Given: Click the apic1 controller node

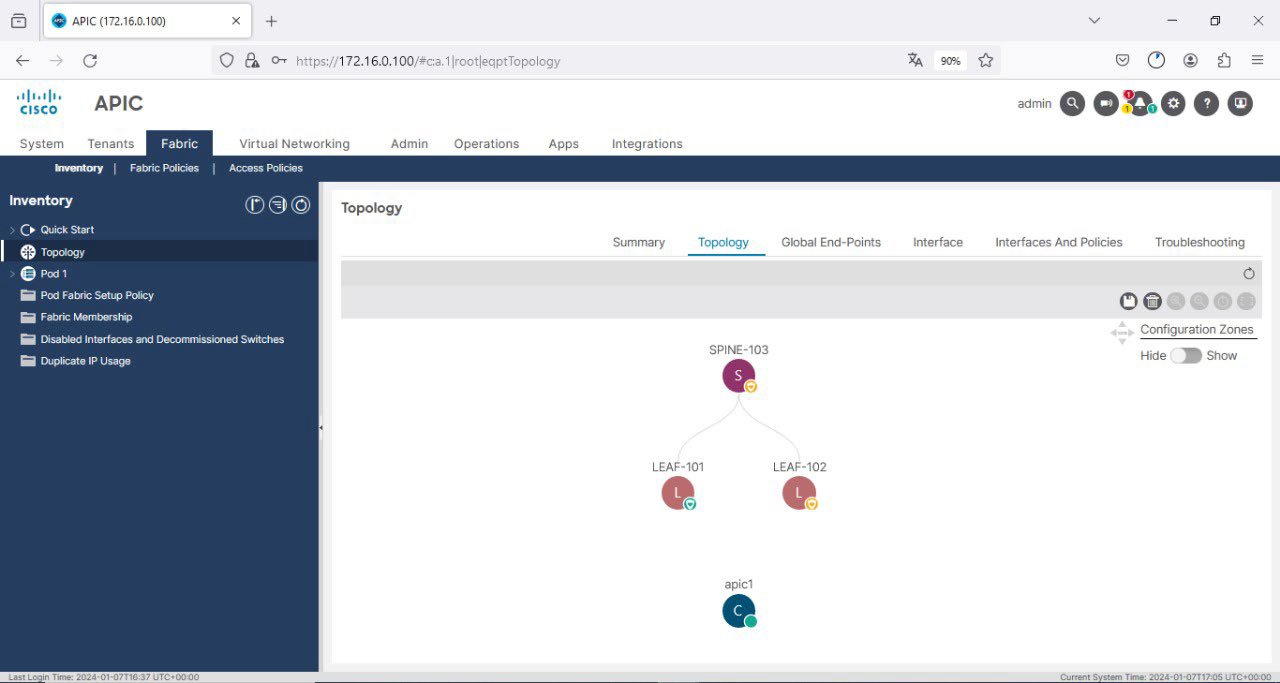Looking at the screenshot, I should (x=738, y=610).
